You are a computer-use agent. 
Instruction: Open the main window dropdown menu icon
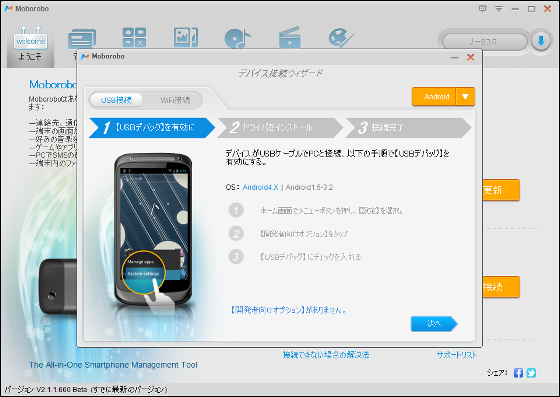click(x=499, y=9)
